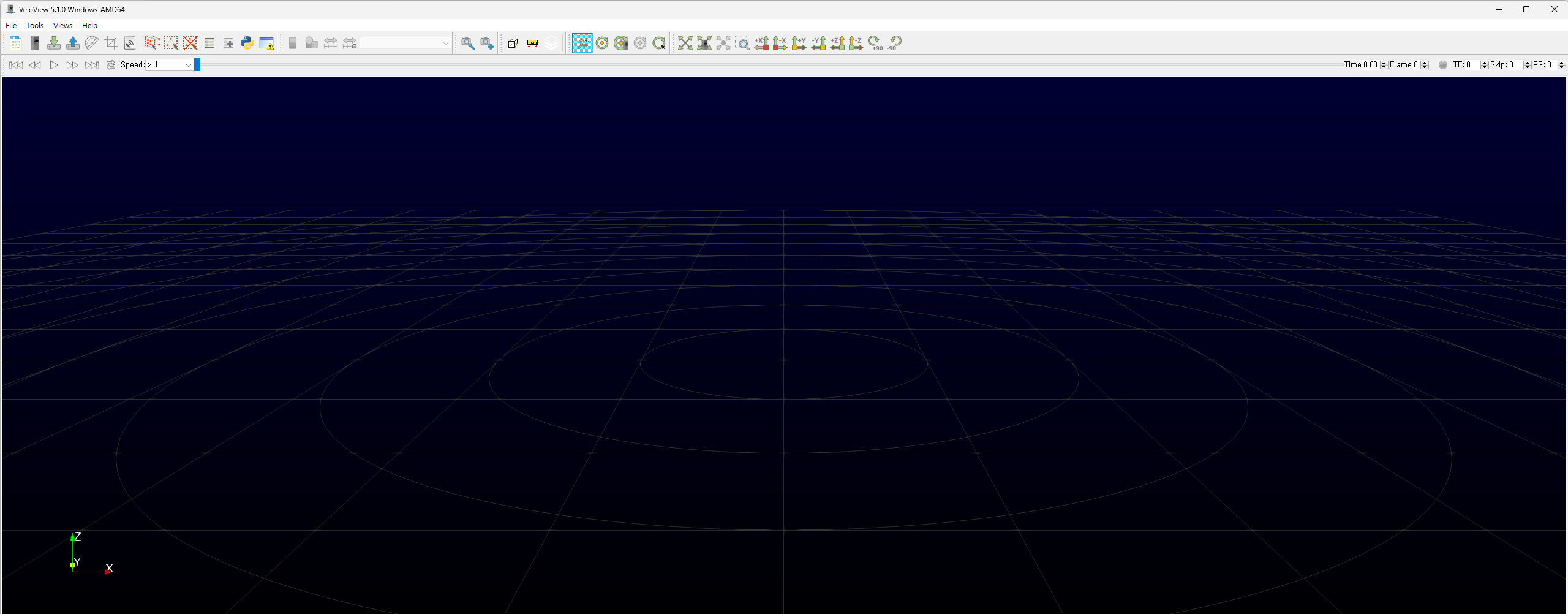This screenshot has width=1568, height=614.
Task: Click the Frame spinner arrows
Action: (x=1425, y=65)
